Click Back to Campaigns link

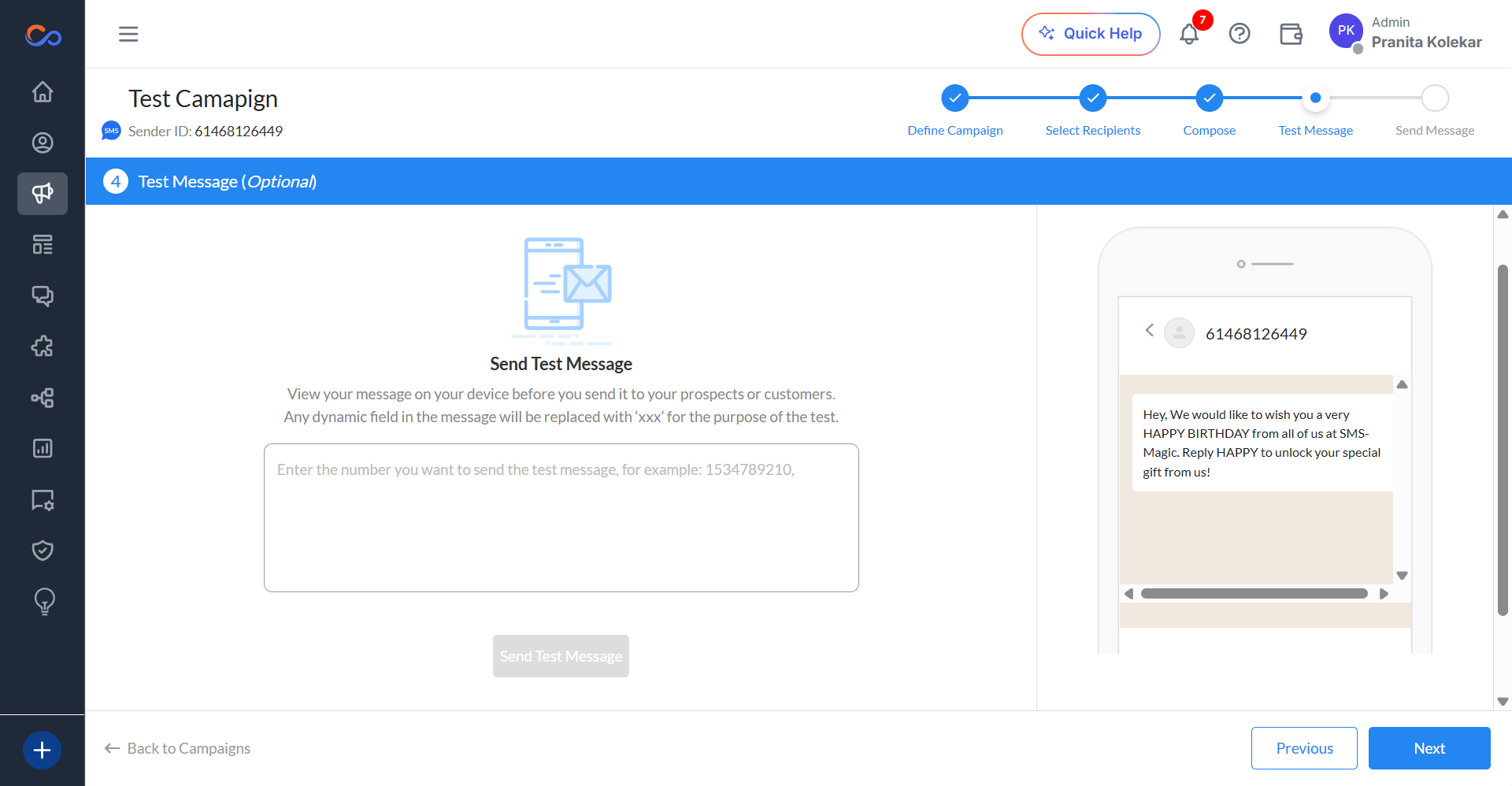click(x=177, y=748)
